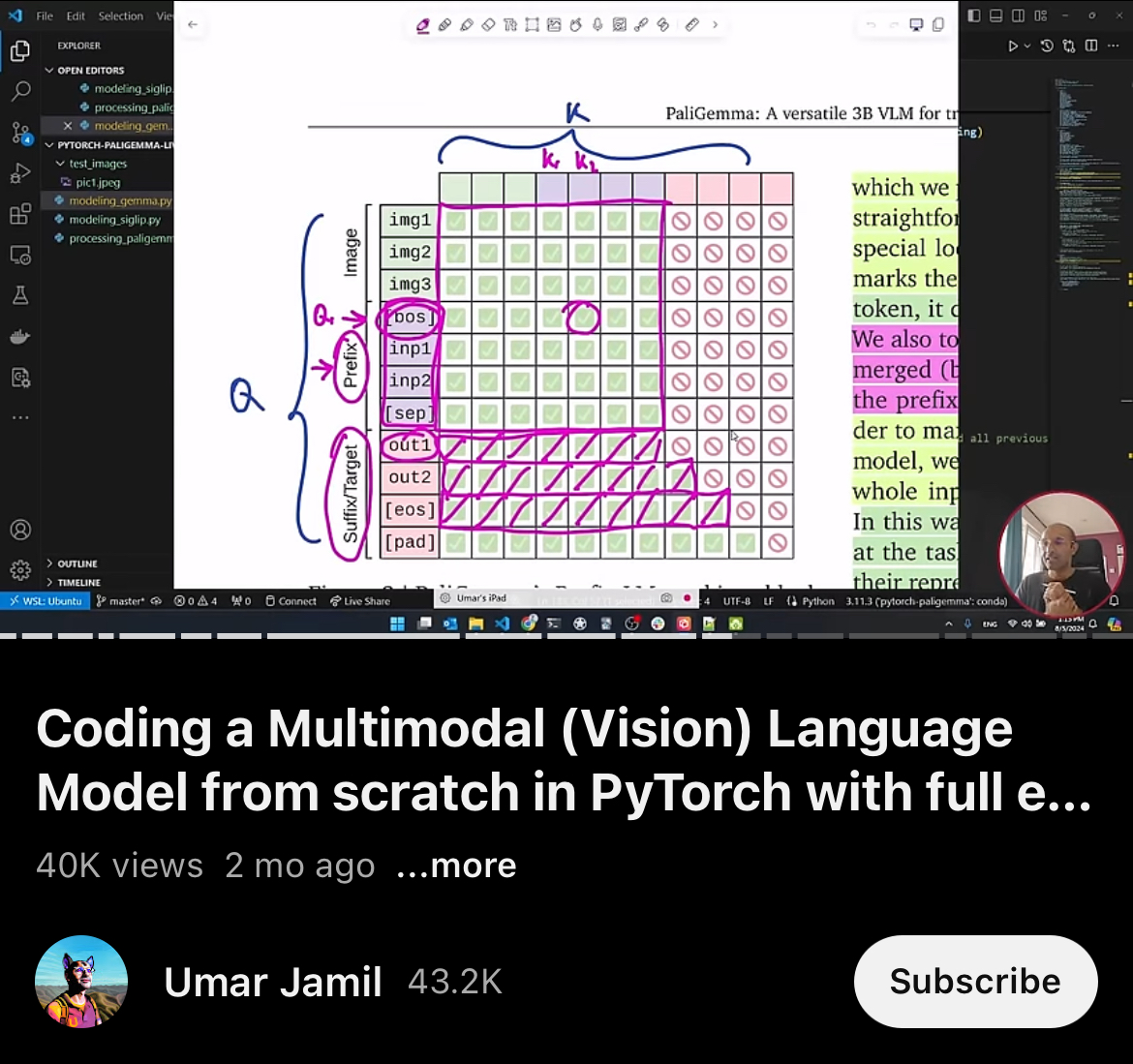Click Live Share in status bar
This screenshot has height=1064, width=1133.
[x=360, y=601]
